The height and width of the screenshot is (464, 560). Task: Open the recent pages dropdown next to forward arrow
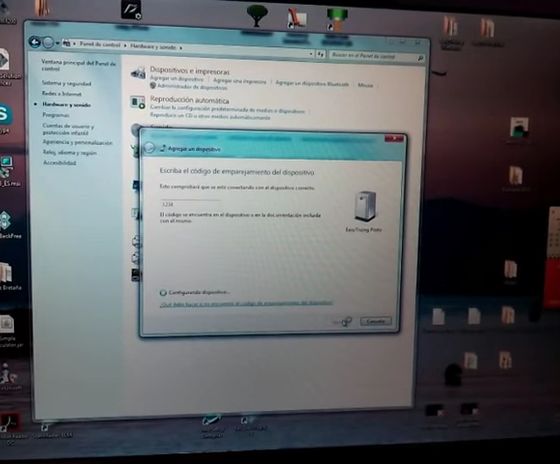(58, 44)
